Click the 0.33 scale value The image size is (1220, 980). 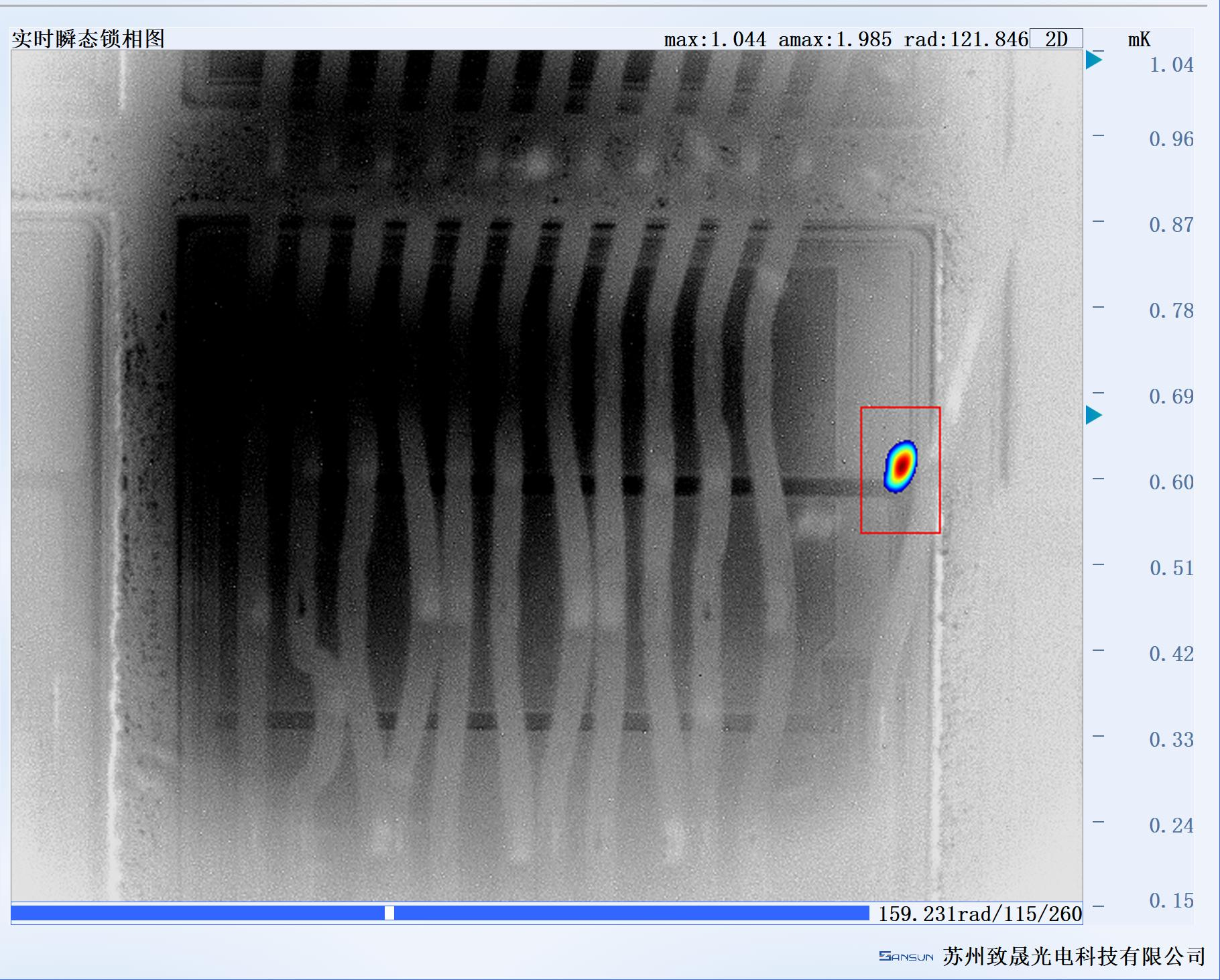[1171, 739]
